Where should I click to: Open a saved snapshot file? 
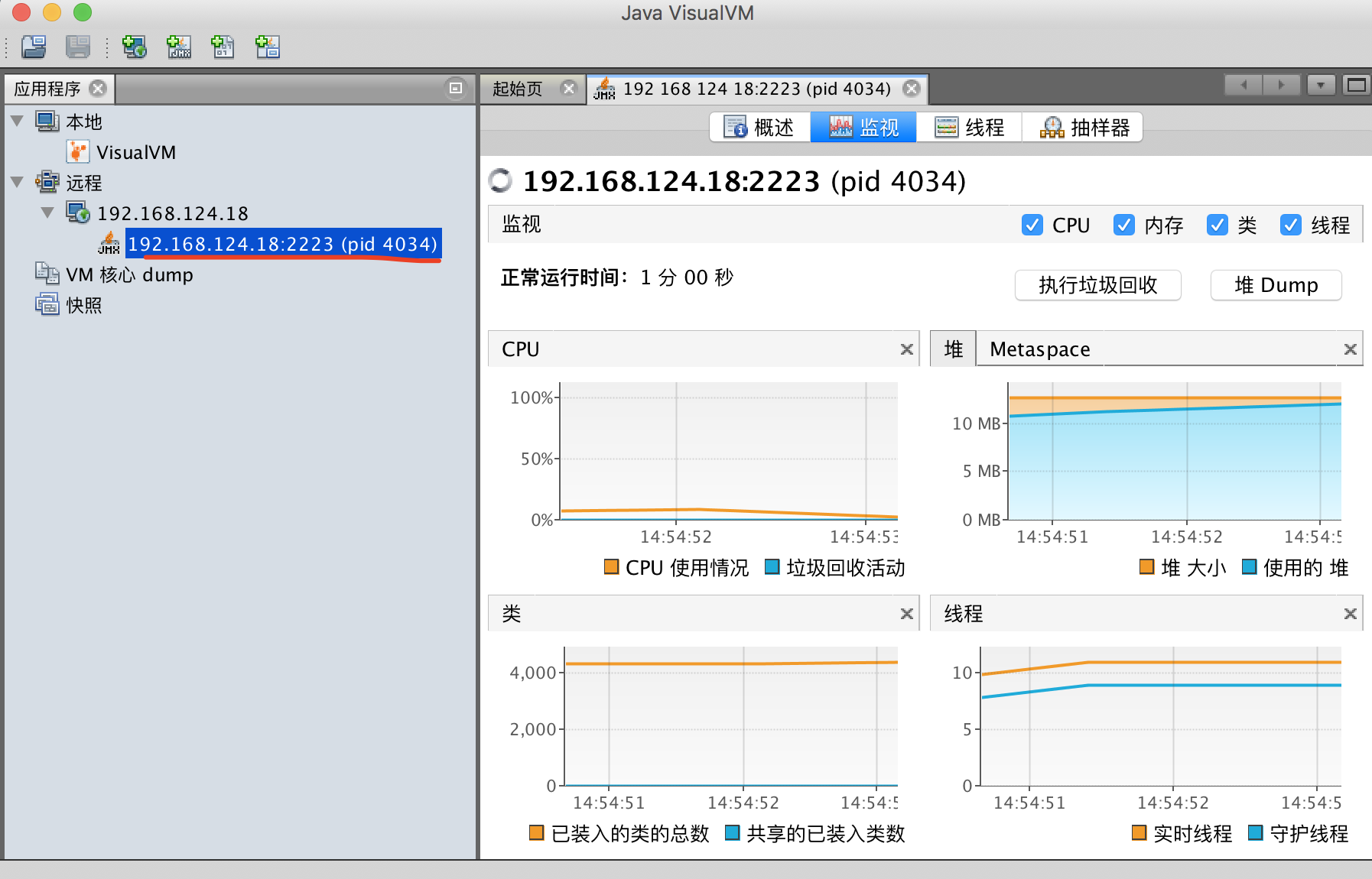click(34, 47)
